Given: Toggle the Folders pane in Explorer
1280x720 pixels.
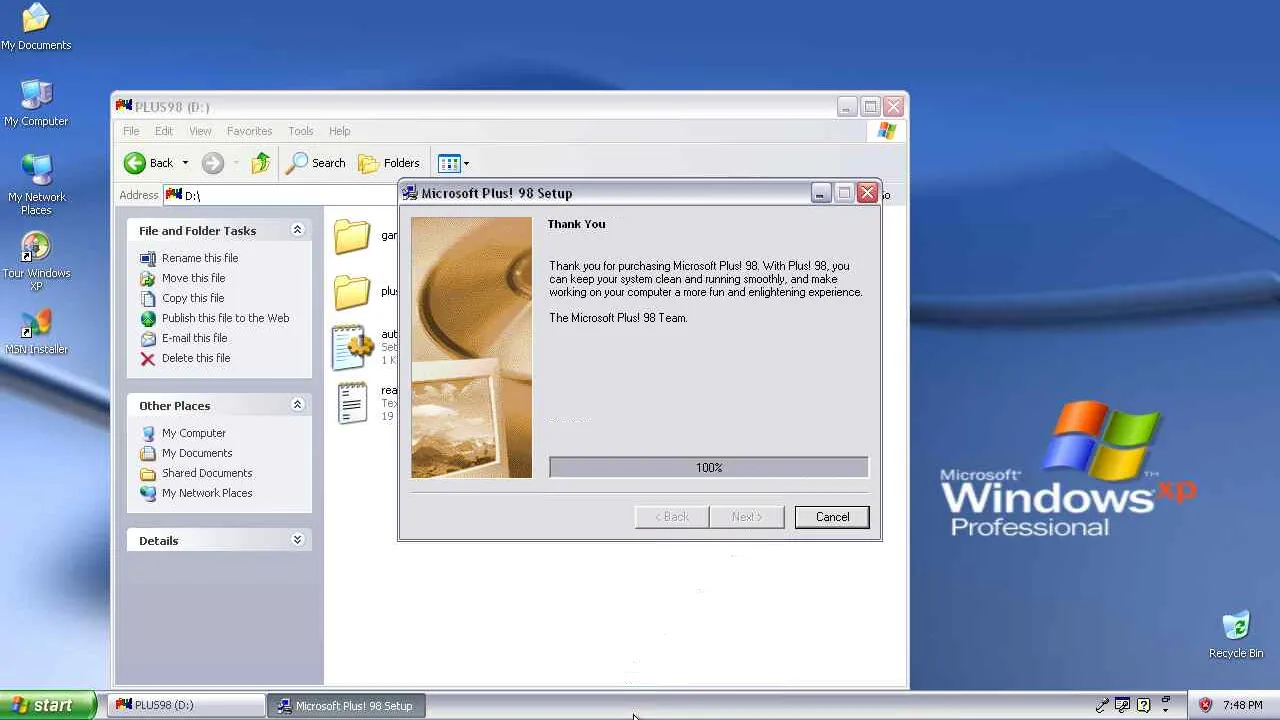Looking at the screenshot, I should (x=389, y=163).
